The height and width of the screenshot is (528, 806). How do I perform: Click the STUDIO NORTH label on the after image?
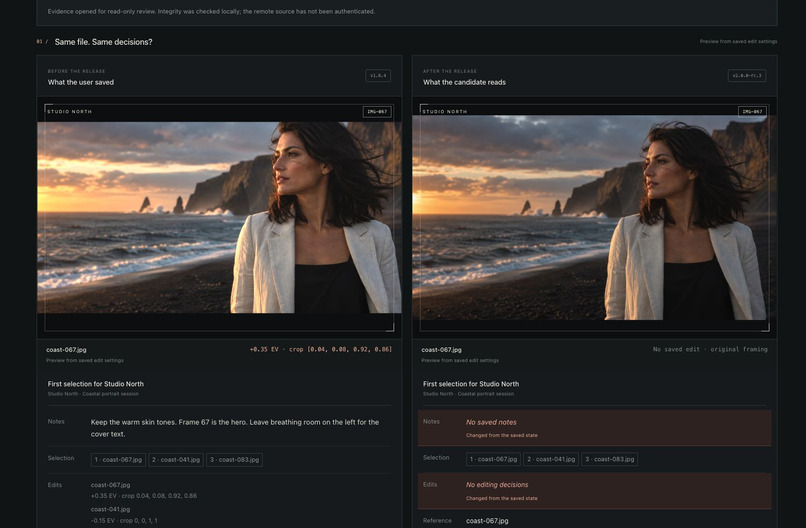pyautogui.click(x=445, y=112)
